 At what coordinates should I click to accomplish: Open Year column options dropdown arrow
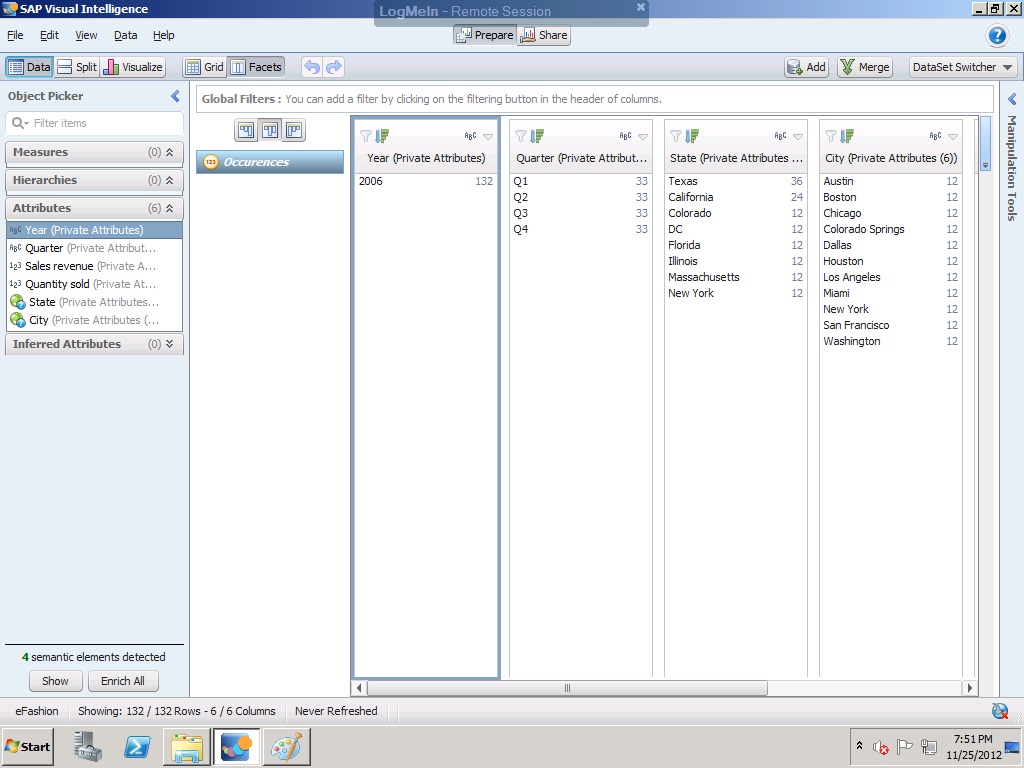click(x=488, y=136)
